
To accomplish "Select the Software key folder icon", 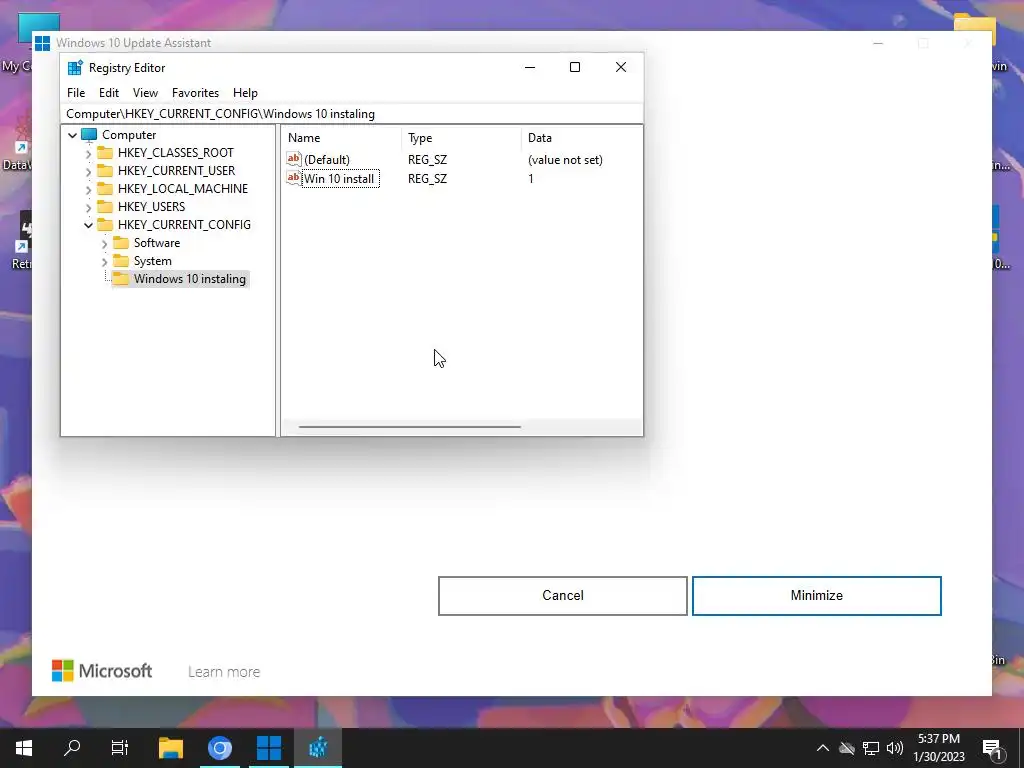I will pos(121,243).
